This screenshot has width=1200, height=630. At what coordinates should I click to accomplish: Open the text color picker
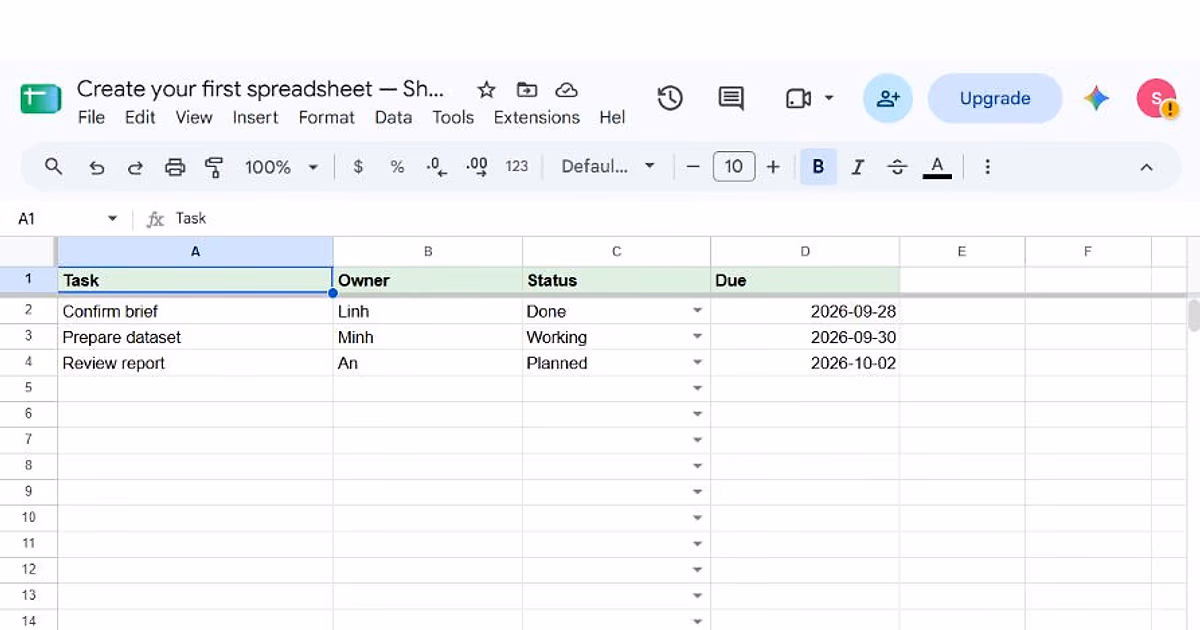[937, 167]
